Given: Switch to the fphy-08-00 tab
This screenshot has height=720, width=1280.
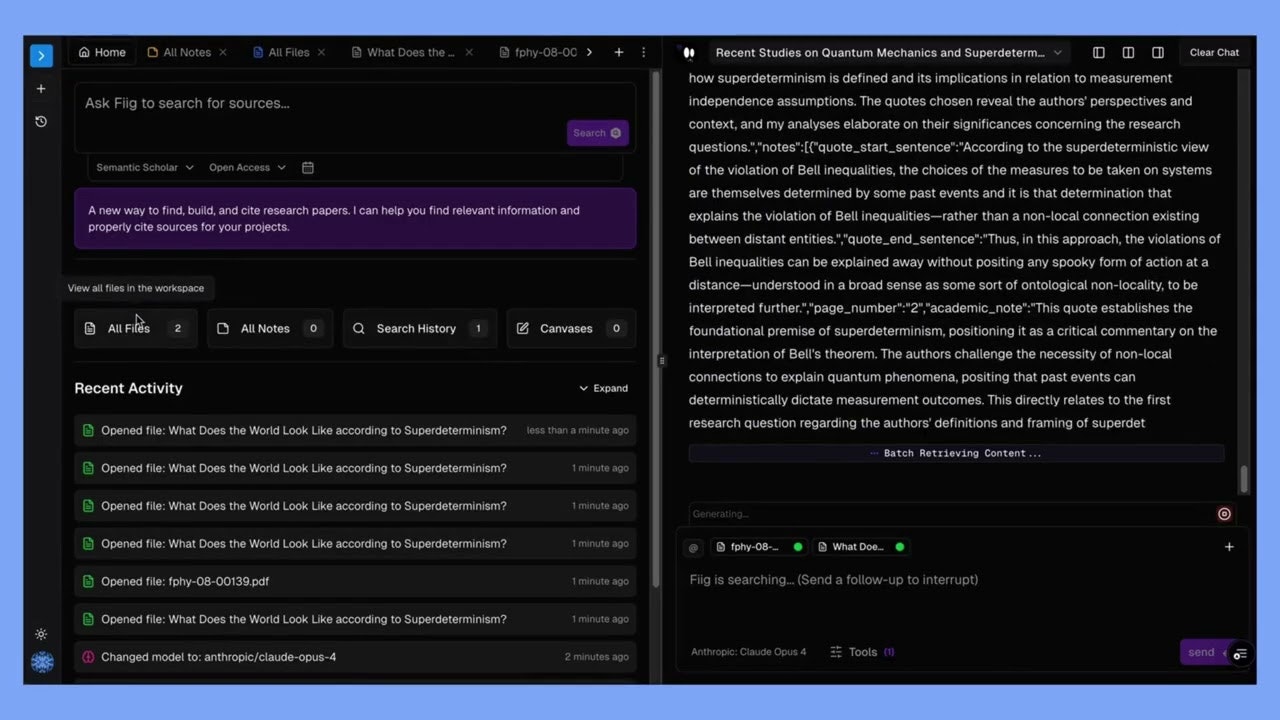Looking at the screenshot, I should click(x=538, y=52).
